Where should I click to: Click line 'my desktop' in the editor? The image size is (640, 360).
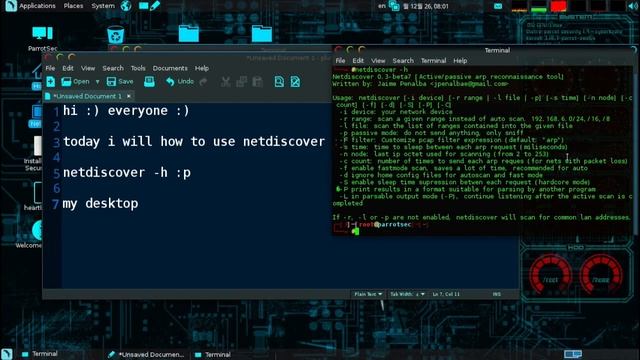coord(100,203)
